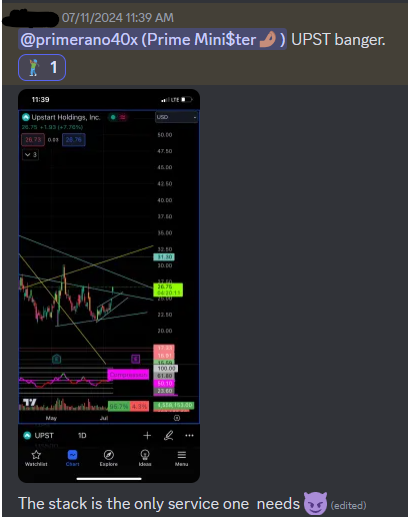Click the current price label 26.76
The width and height of the screenshot is (408, 517).
[168, 290]
